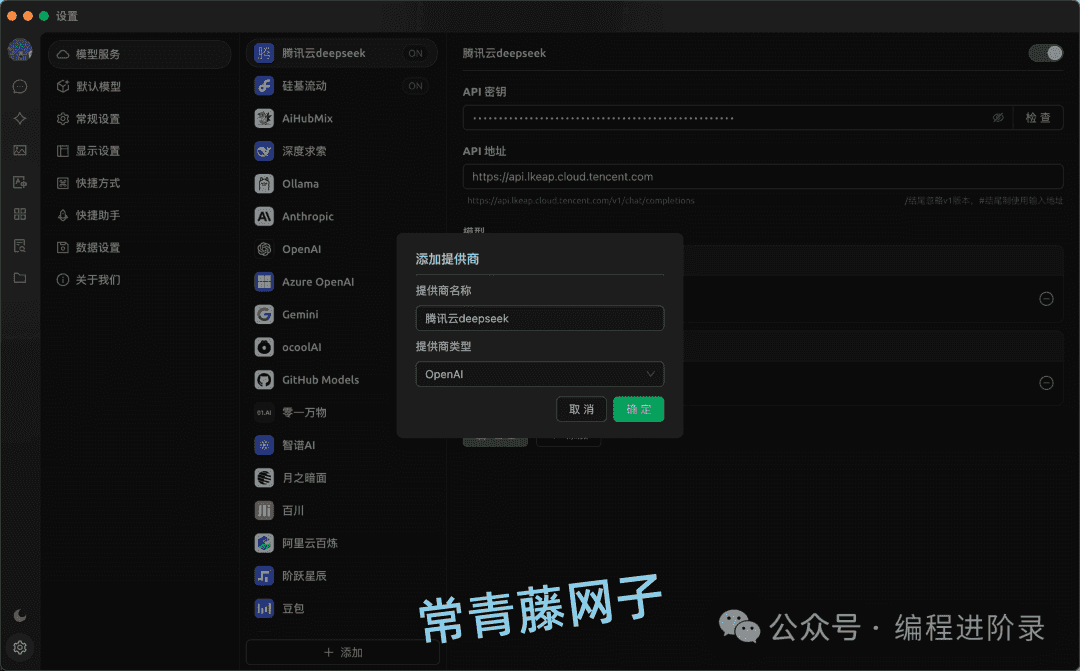Select 百川 provider

[341, 510]
